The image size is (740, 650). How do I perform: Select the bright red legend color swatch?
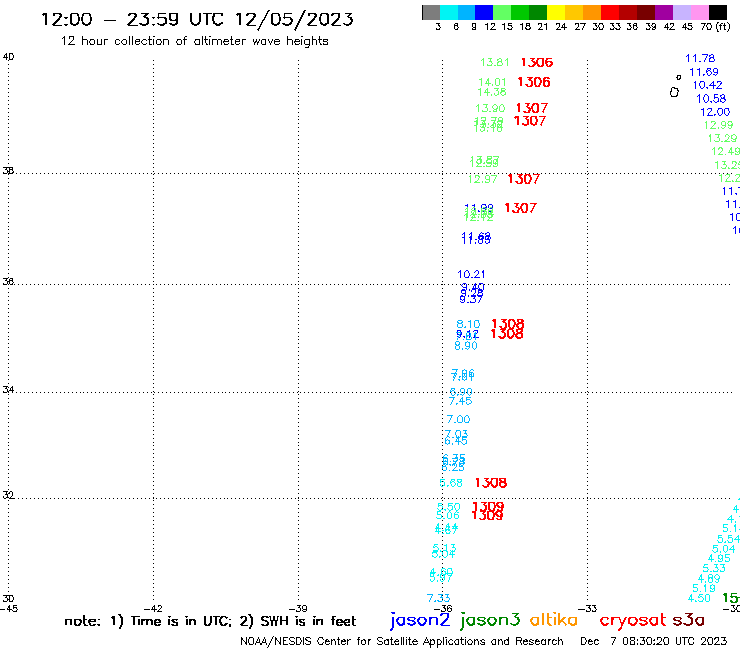pyautogui.click(x=610, y=12)
